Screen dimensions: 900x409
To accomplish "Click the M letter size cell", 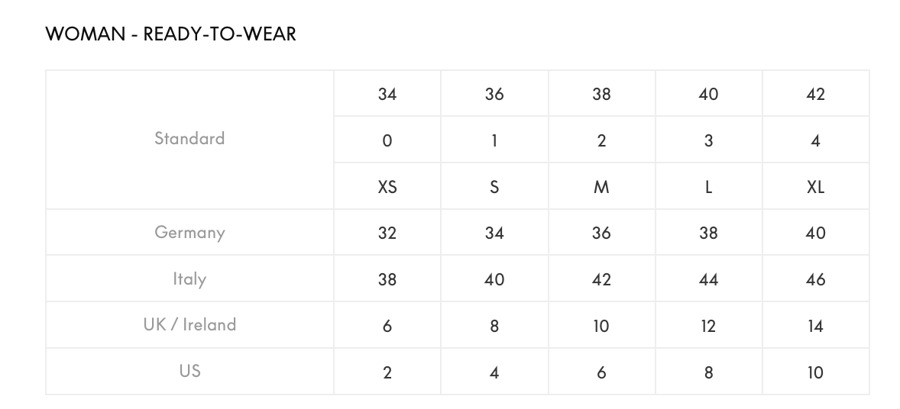I will (601, 187).
